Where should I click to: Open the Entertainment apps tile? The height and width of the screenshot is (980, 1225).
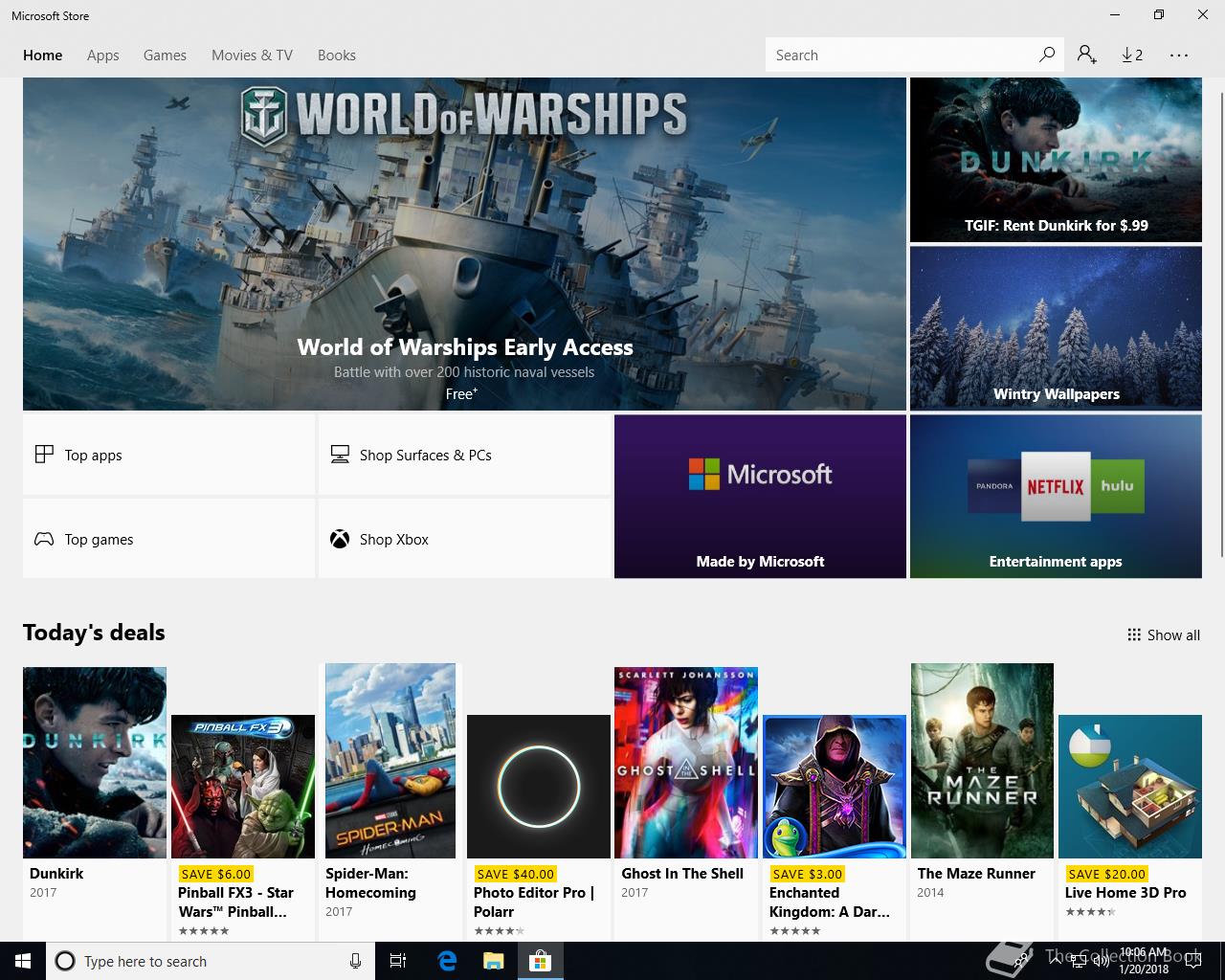click(x=1056, y=496)
